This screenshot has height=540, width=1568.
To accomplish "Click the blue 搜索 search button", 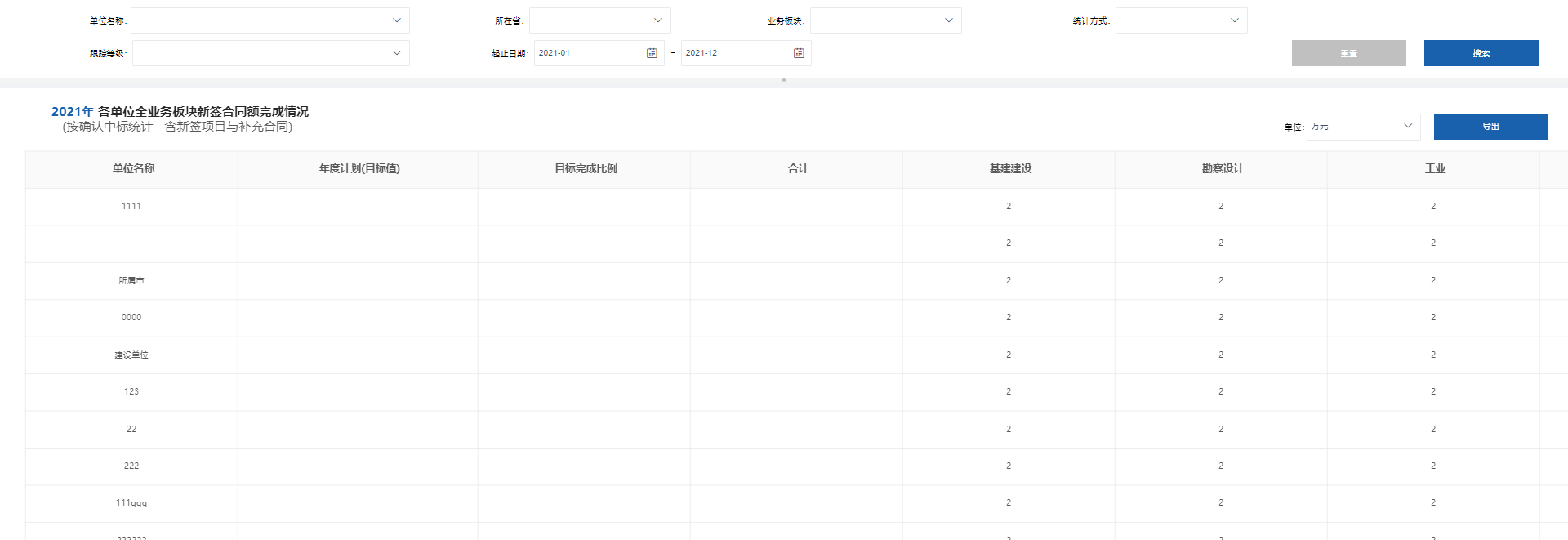I will 1481,53.
